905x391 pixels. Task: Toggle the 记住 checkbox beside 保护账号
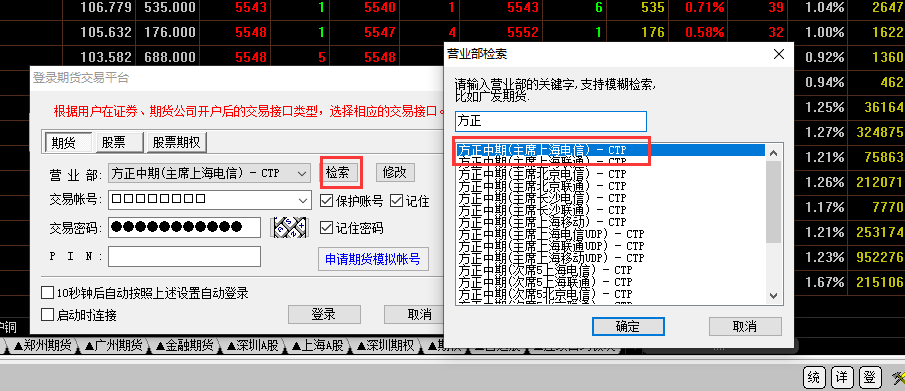click(x=396, y=200)
